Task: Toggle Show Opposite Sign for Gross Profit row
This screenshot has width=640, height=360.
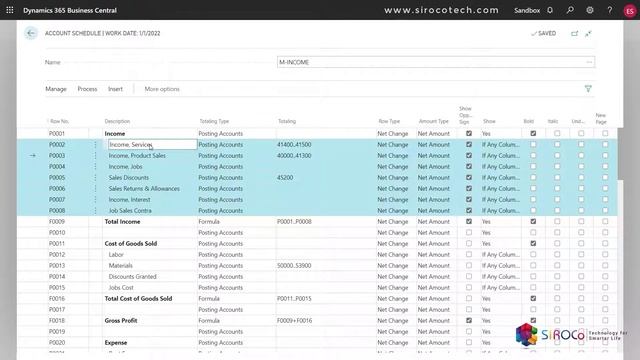Action: [469, 321]
